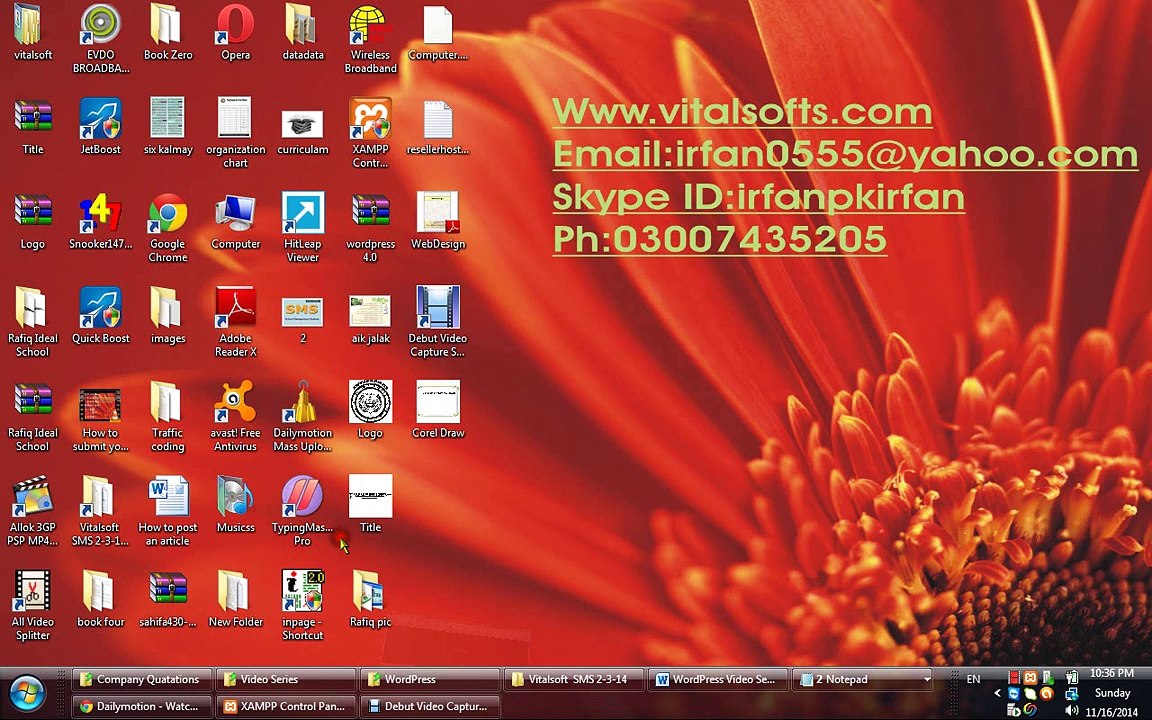Viewport: 1152px width, 720px height.
Task: Open Debut Video Capture desktop shortcut
Action: tap(438, 322)
